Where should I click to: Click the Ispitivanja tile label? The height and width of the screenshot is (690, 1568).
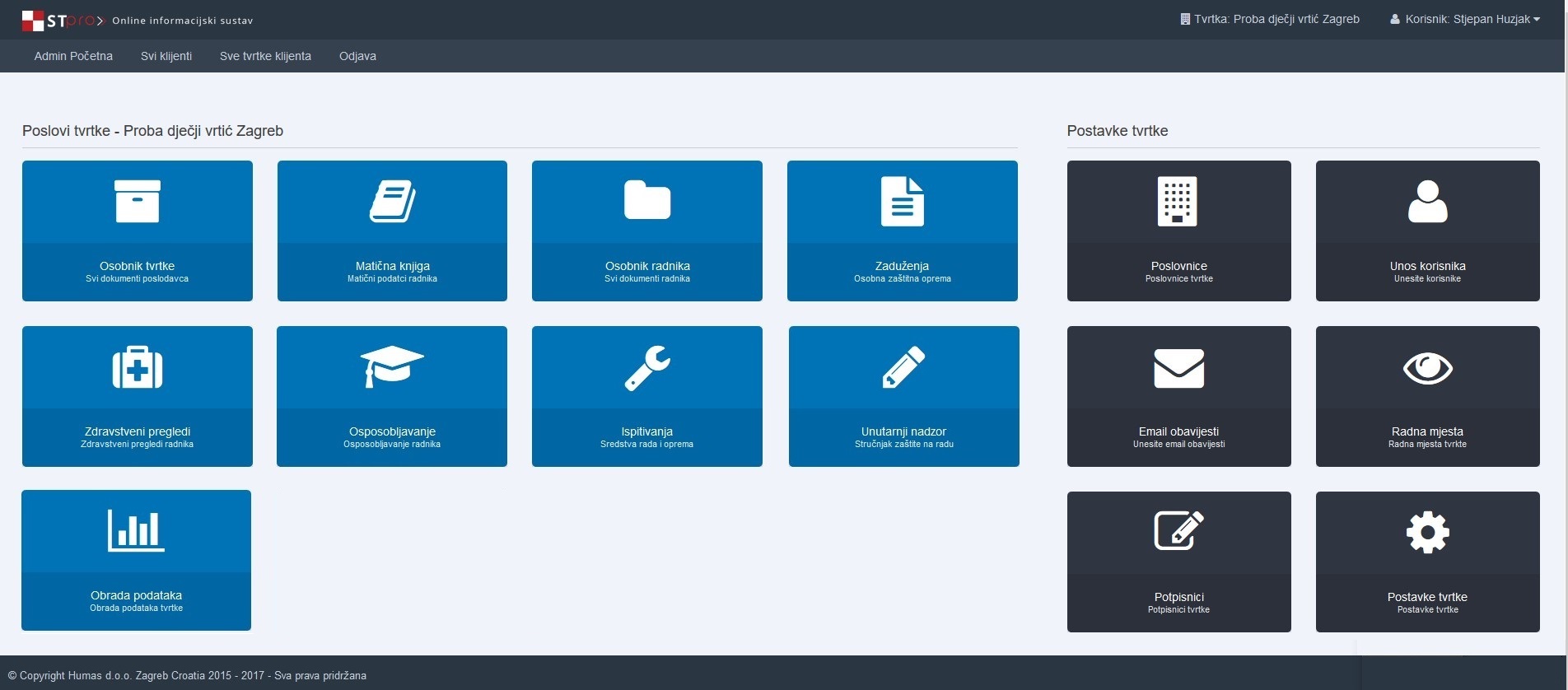tap(647, 431)
